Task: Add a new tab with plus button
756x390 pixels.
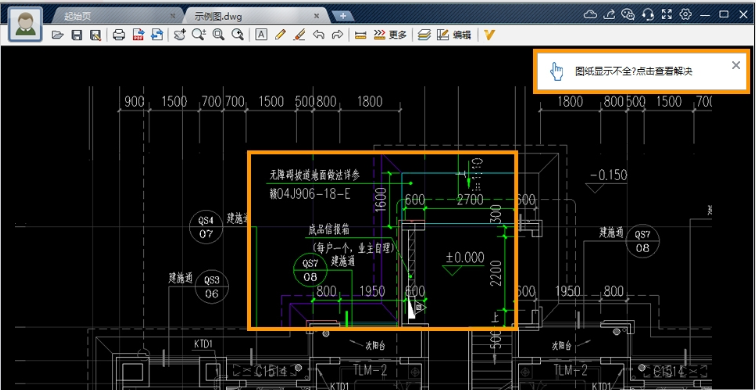Action: (343, 16)
